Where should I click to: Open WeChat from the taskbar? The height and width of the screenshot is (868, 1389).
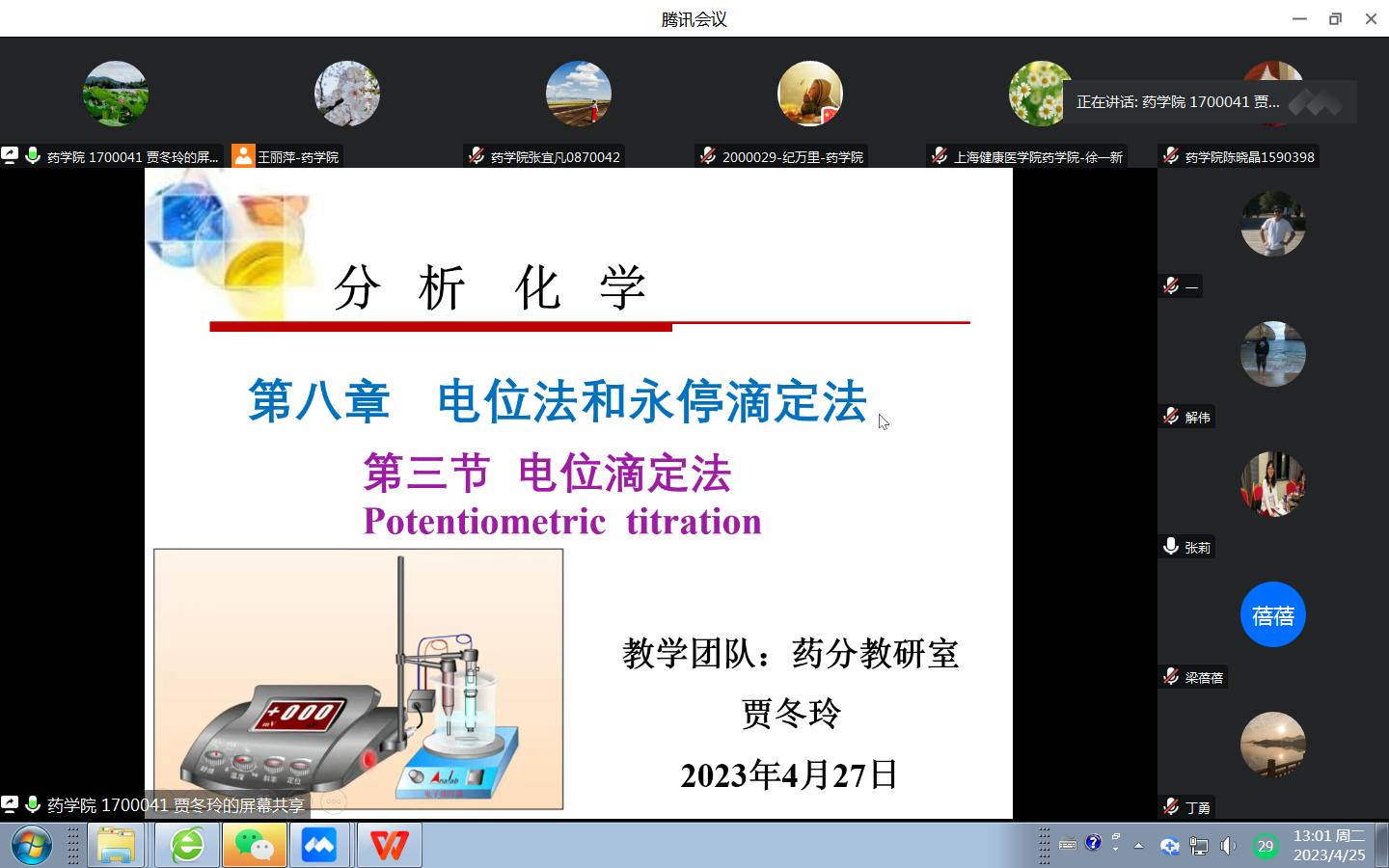click(255, 846)
